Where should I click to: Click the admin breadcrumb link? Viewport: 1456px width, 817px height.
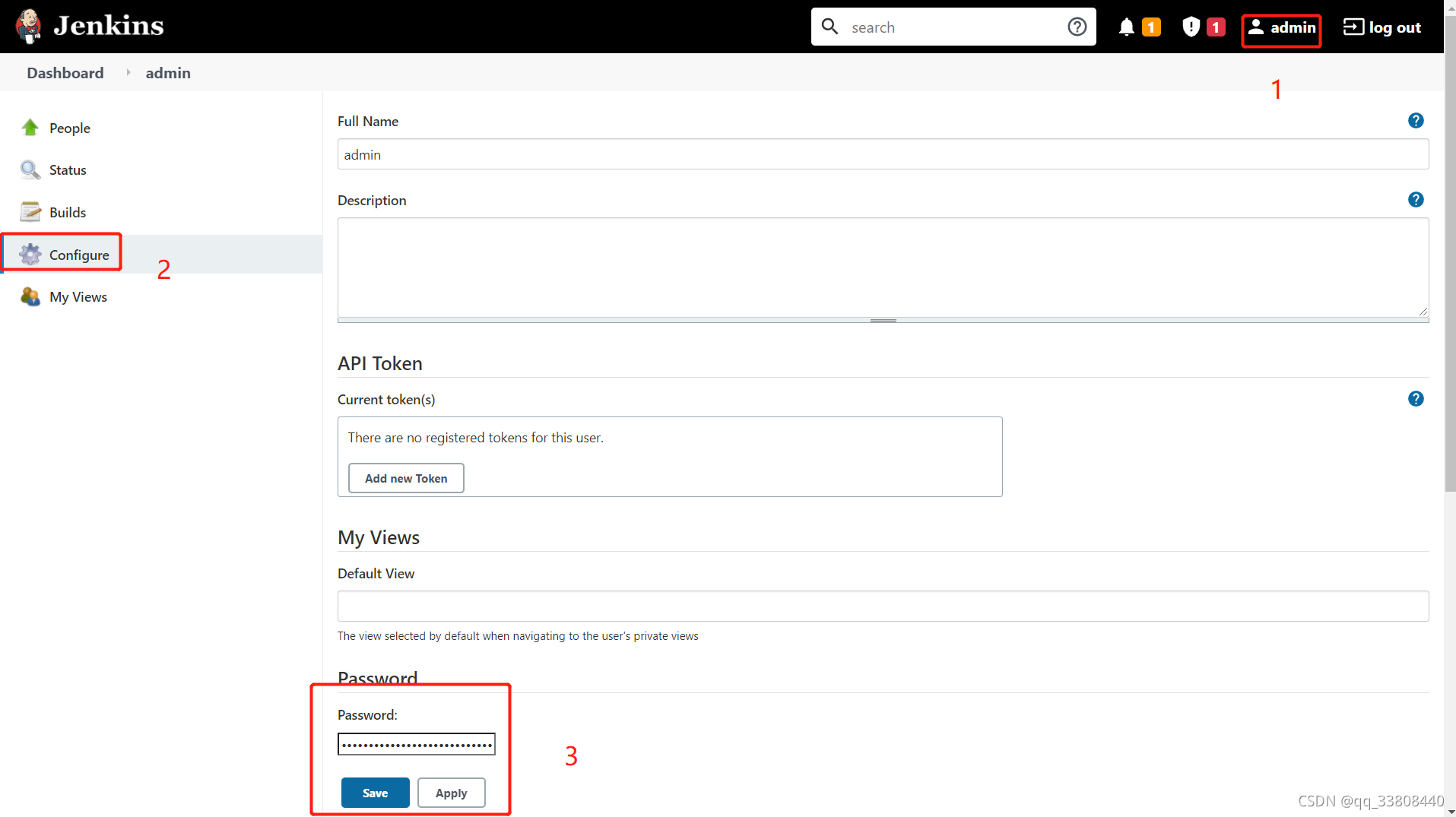168,73
